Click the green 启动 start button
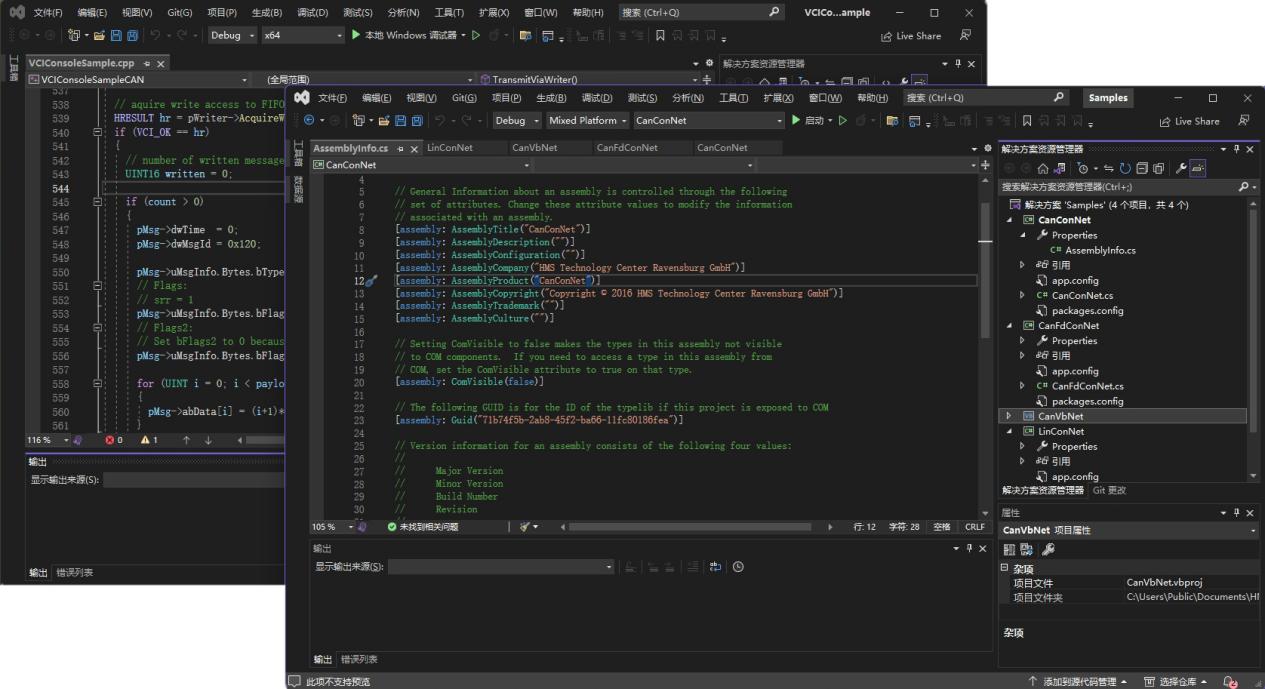Viewport: 1265px width, 689px height. (x=807, y=121)
